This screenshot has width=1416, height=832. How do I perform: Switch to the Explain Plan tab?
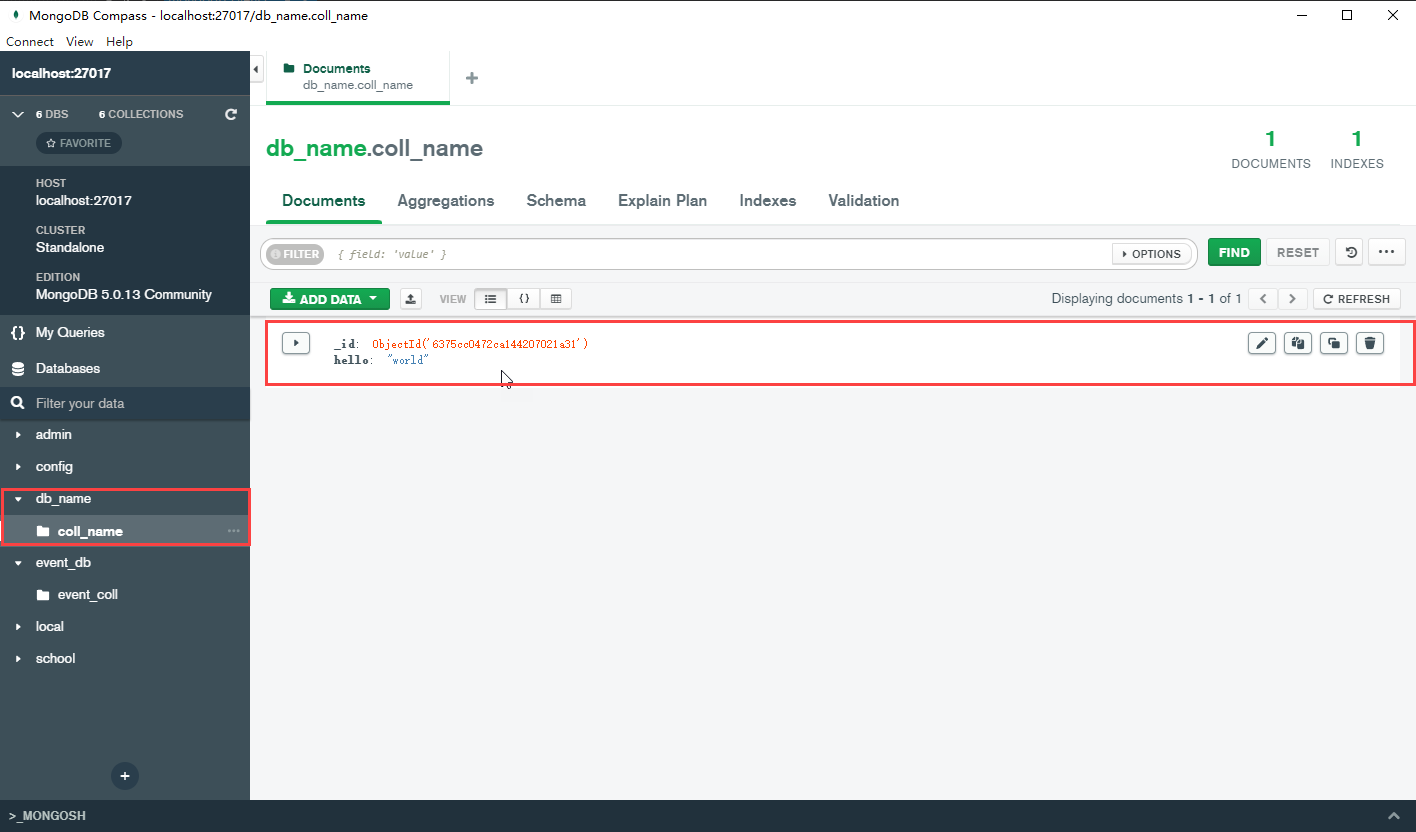[662, 201]
